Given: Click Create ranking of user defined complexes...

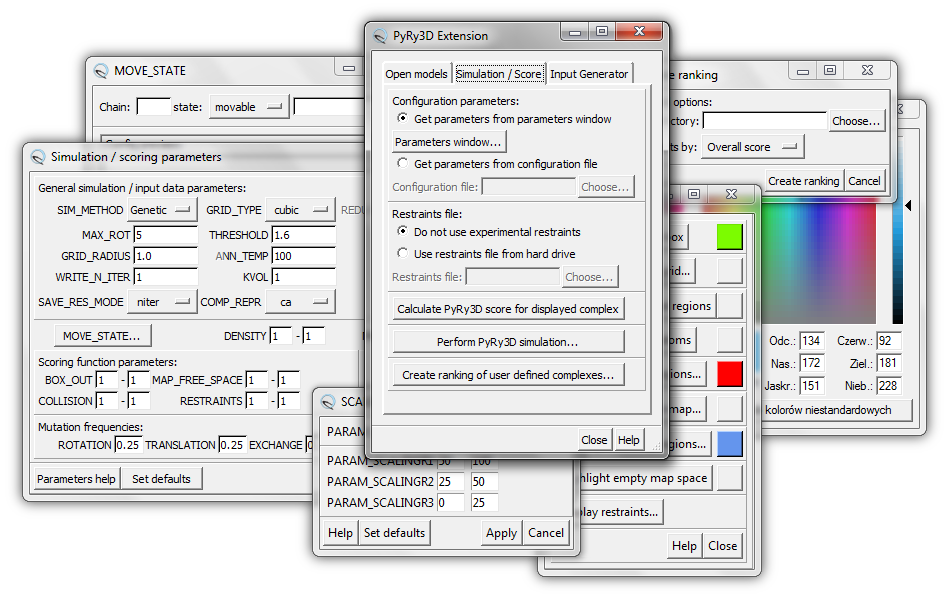Looking at the screenshot, I should (508, 375).
